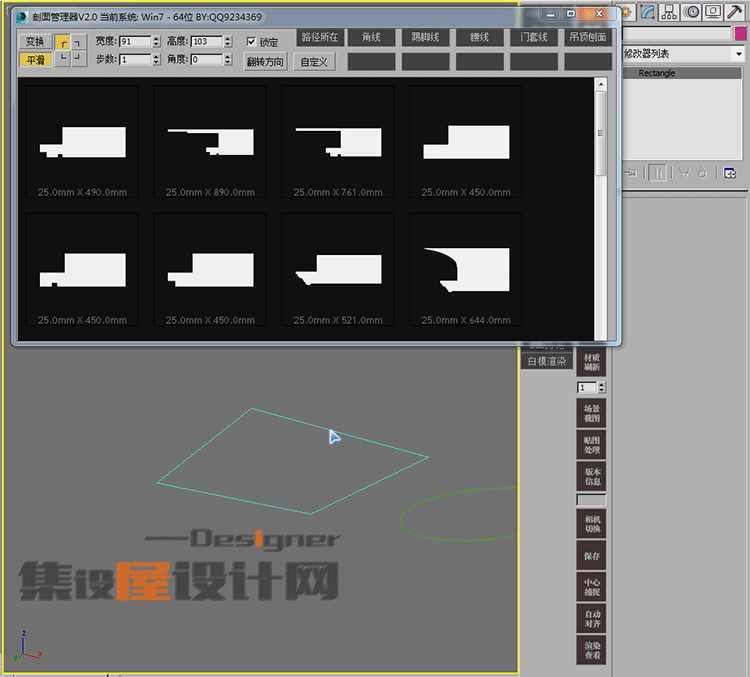The height and width of the screenshot is (677, 750).
Task: Switch to the 门套线 door frame category
Action: point(533,37)
